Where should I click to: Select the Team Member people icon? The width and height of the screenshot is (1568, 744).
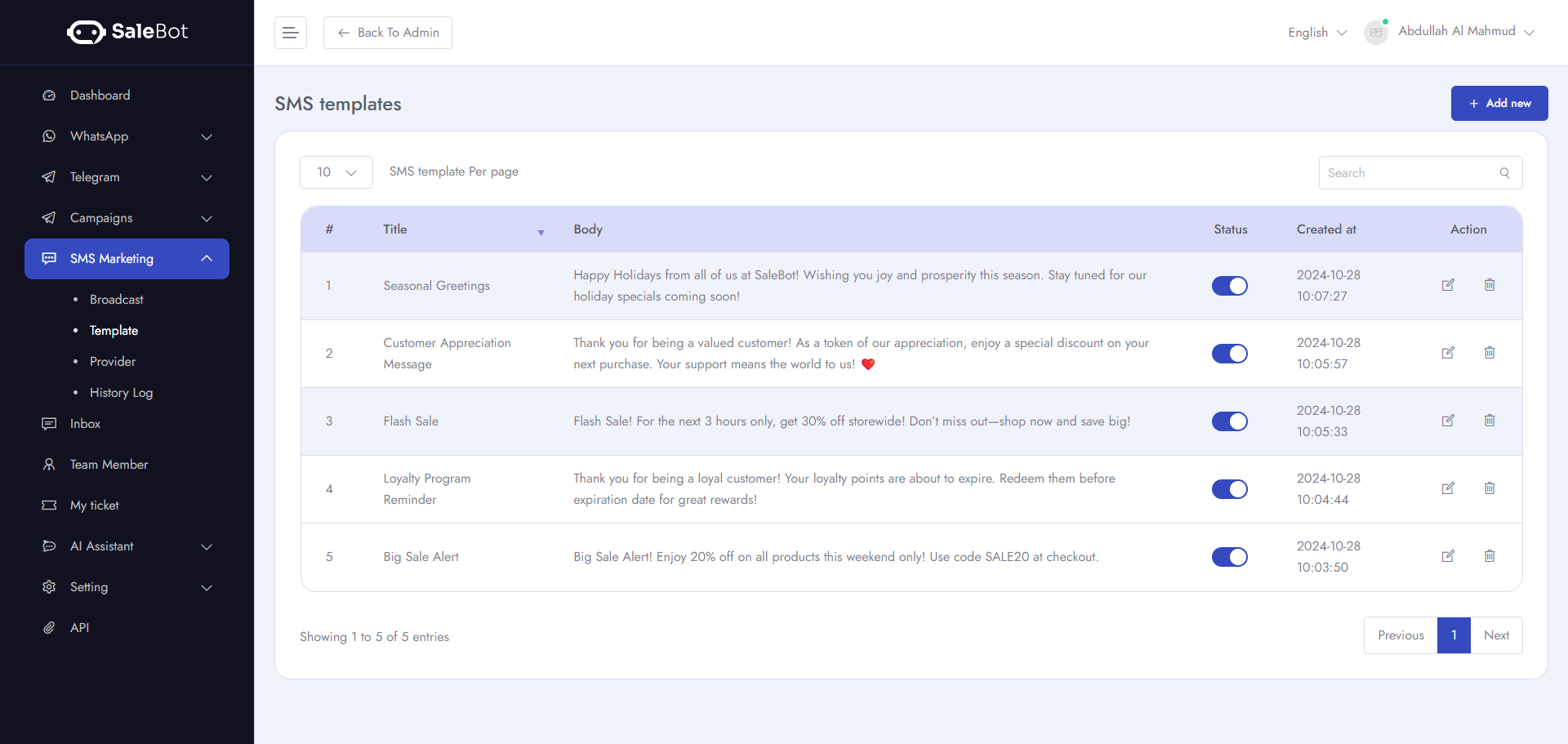pos(49,464)
